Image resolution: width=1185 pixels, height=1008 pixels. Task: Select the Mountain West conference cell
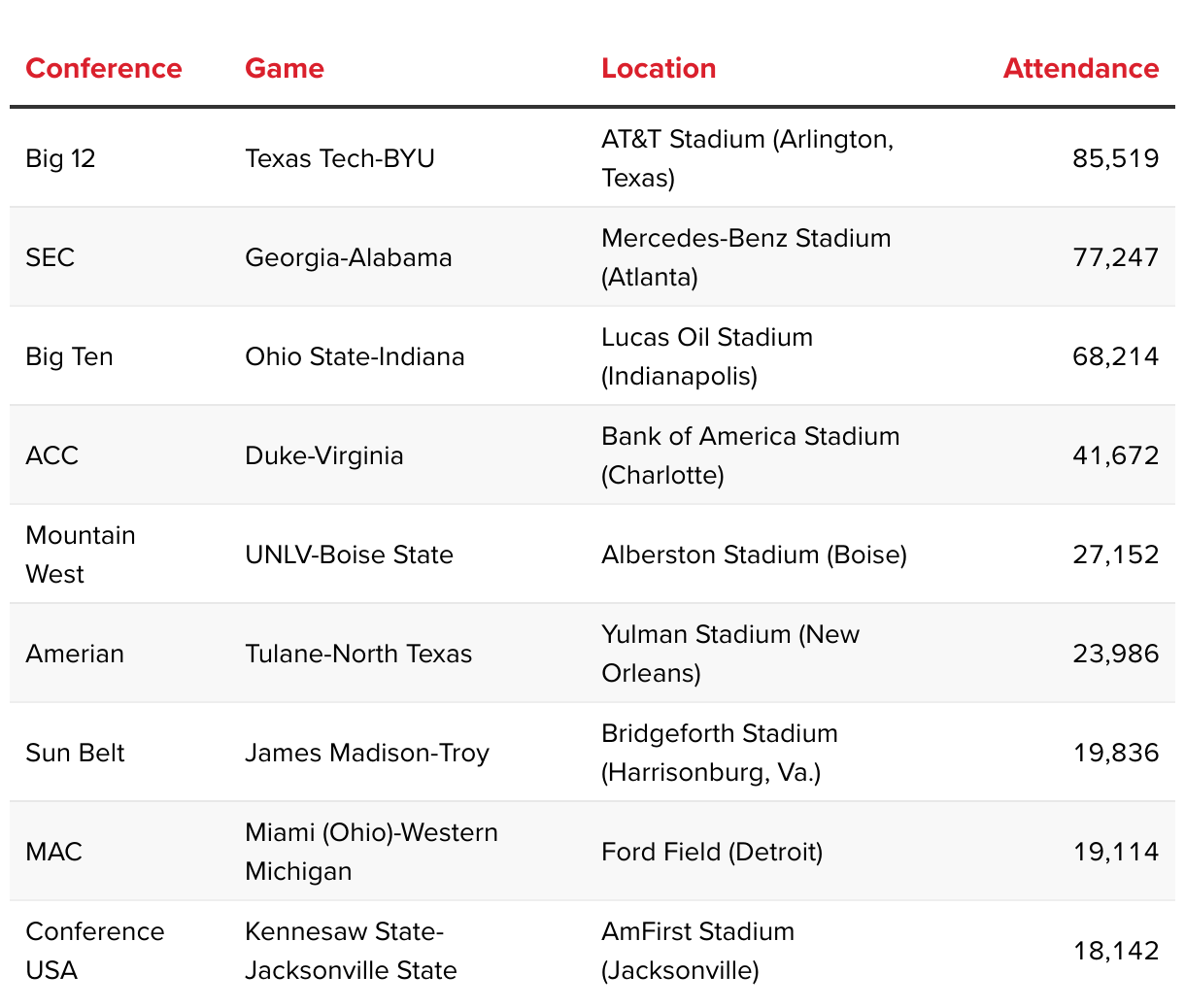click(x=80, y=554)
